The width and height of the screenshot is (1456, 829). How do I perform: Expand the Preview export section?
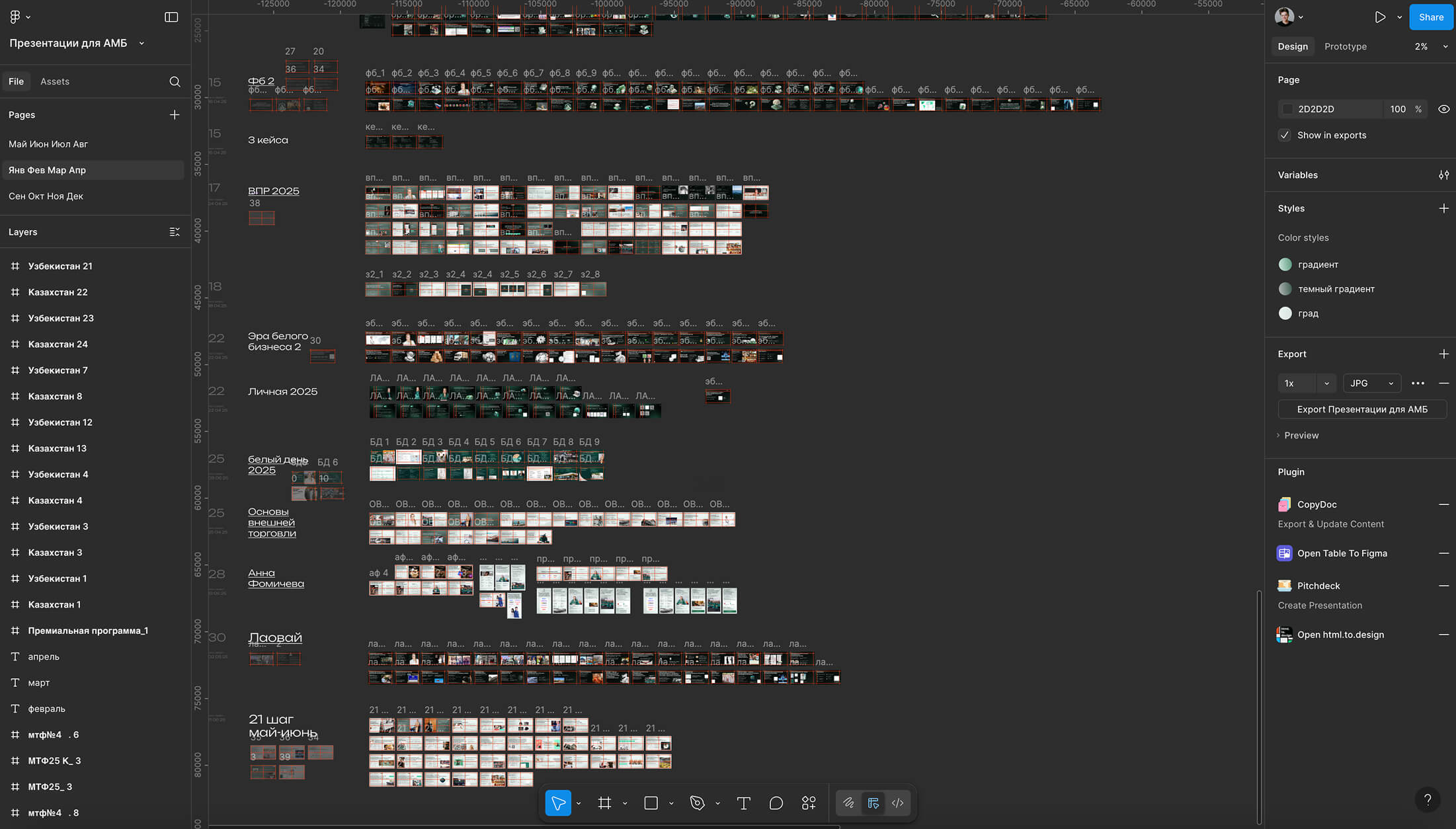[1301, 435]
